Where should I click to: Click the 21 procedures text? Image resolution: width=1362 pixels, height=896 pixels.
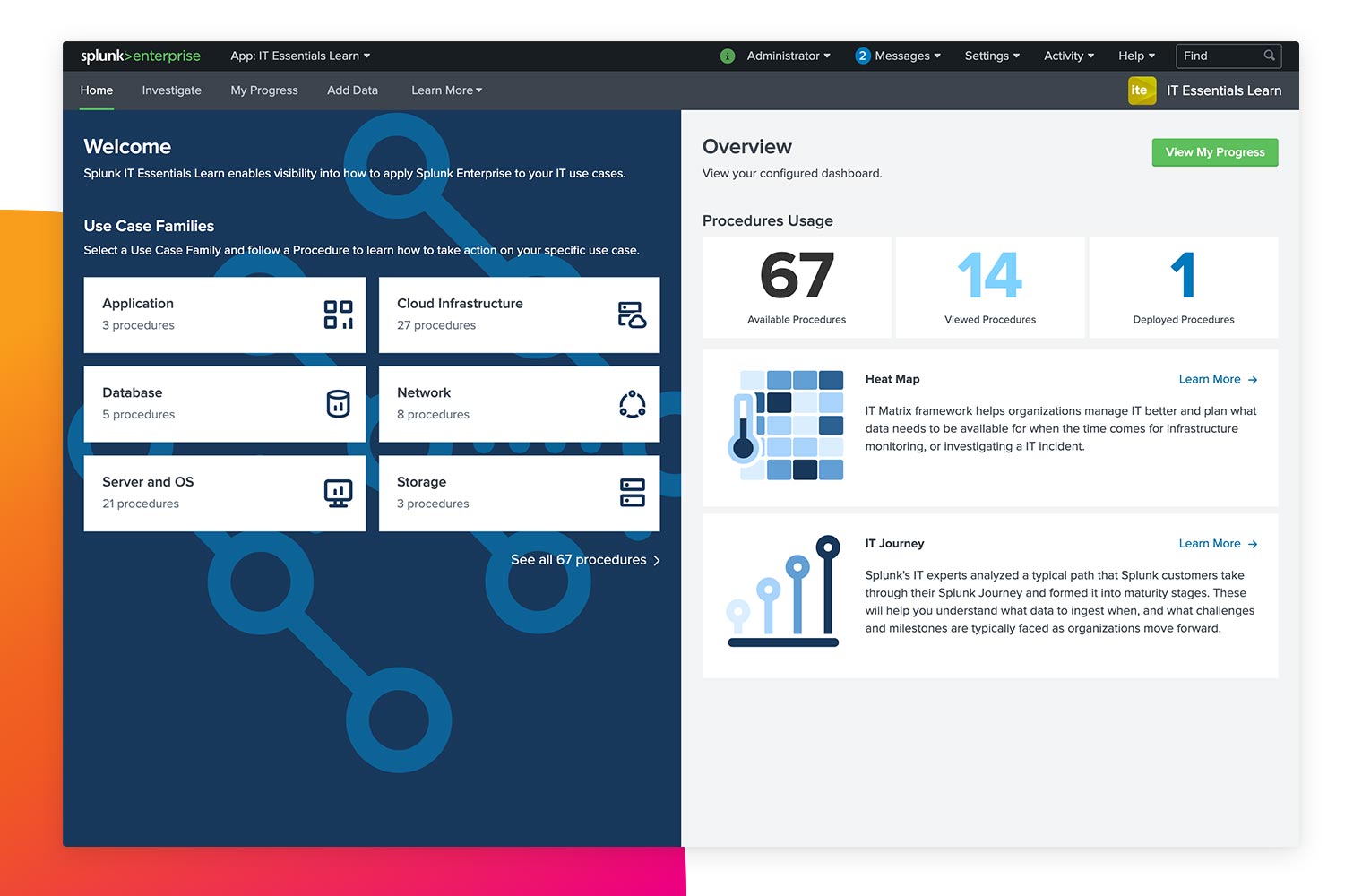click(141, 504)
